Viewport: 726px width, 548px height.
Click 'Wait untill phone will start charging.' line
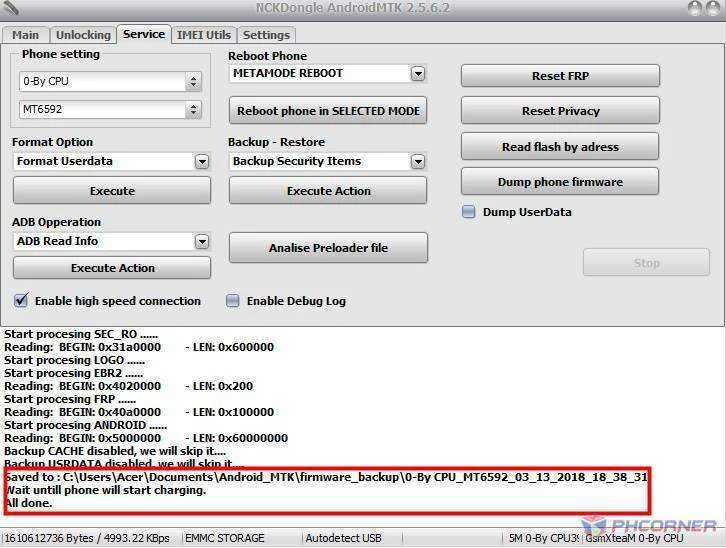click(105, 490)
